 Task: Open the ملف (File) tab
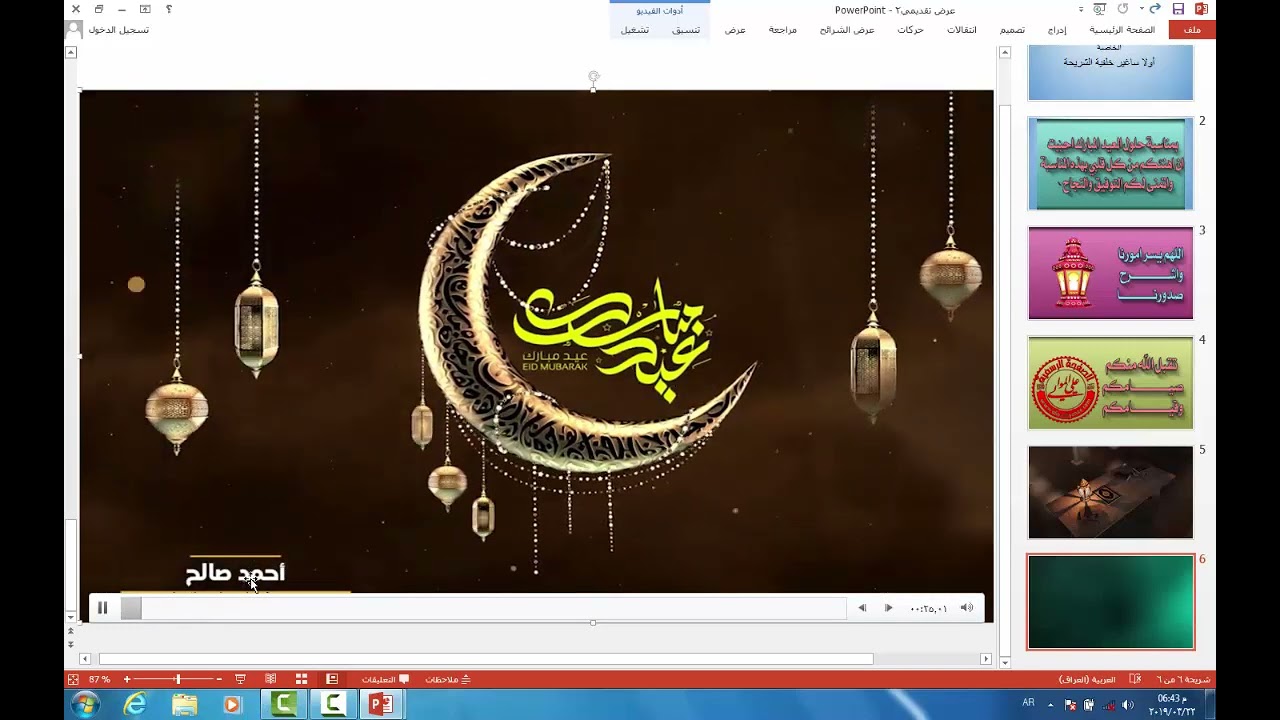1192,30
